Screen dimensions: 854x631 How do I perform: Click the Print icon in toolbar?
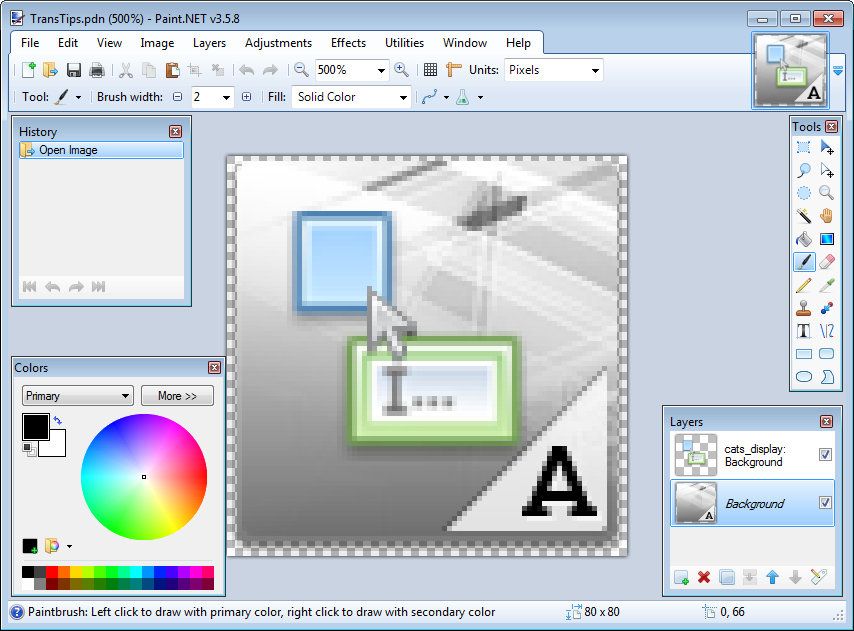[97, 70]
